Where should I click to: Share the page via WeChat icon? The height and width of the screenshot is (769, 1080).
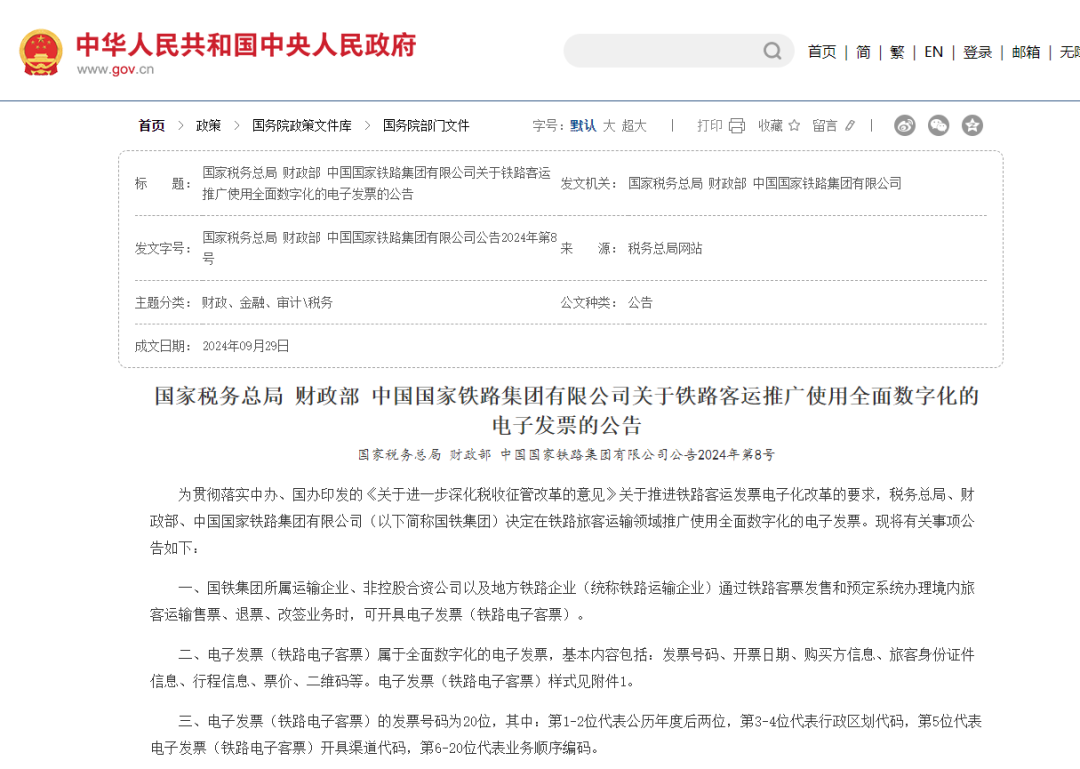coord(938,125)
